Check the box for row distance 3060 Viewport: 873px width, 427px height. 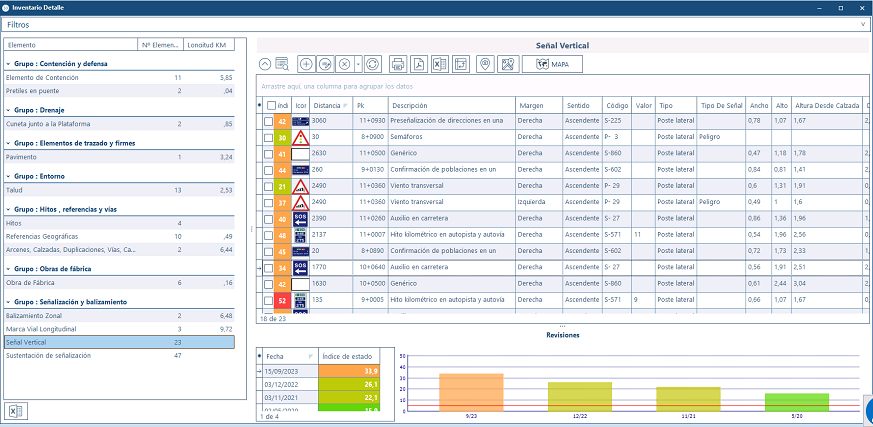click(x=268, y=121)
